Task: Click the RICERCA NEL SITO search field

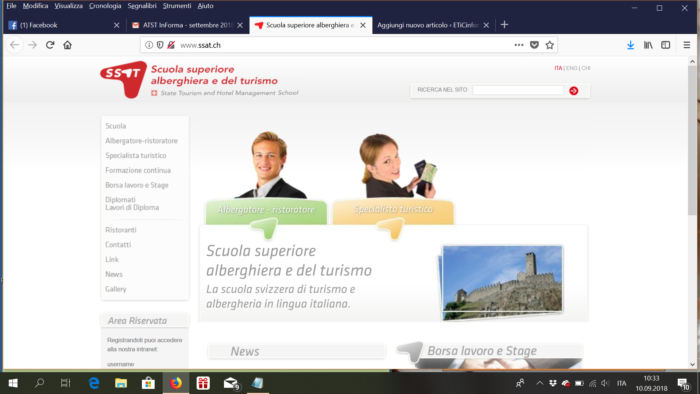Action: [x=518, y=90]
